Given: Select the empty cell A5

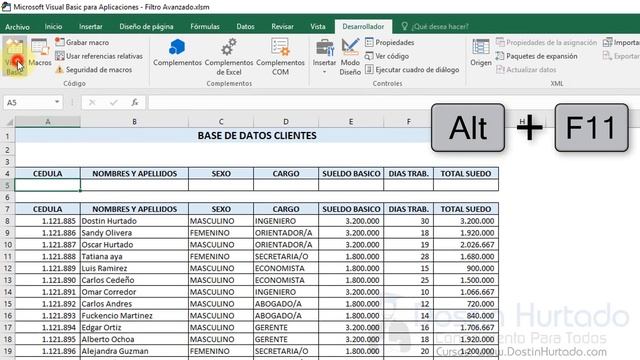Looking at the screenshot, I should coord(48,185).
